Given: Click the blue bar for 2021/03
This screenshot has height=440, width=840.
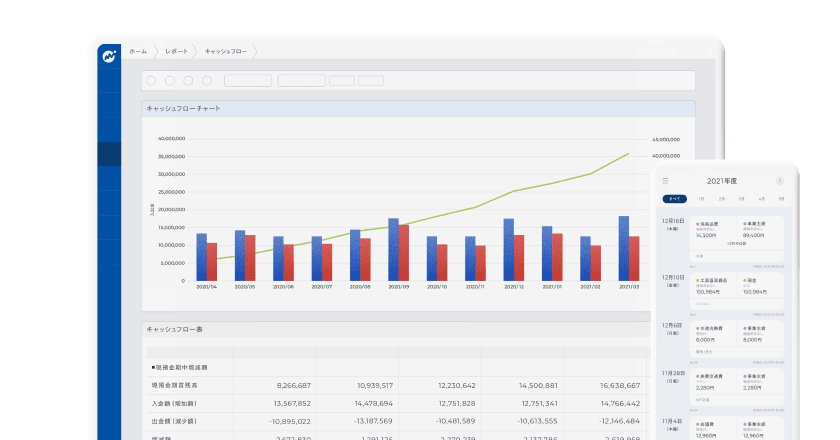Looking at the screenshot, I should 624,249.
